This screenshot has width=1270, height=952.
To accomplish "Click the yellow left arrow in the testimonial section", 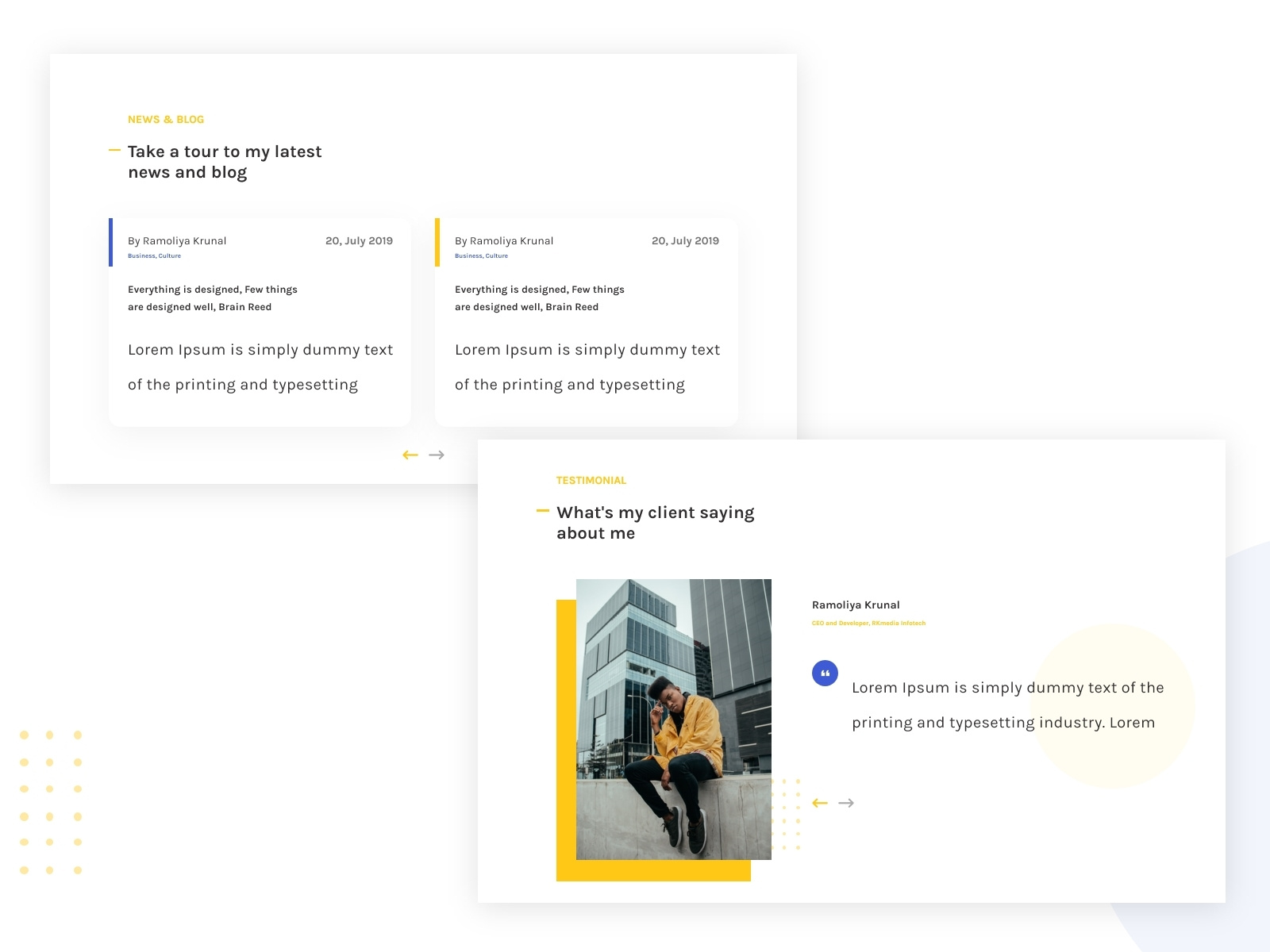I will coord(819,802).
